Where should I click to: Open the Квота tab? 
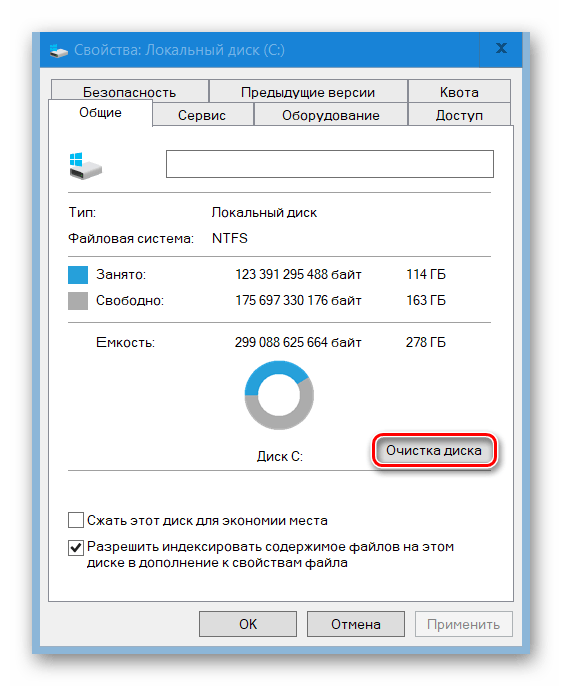pyautogui.click(x=459, y=91)
